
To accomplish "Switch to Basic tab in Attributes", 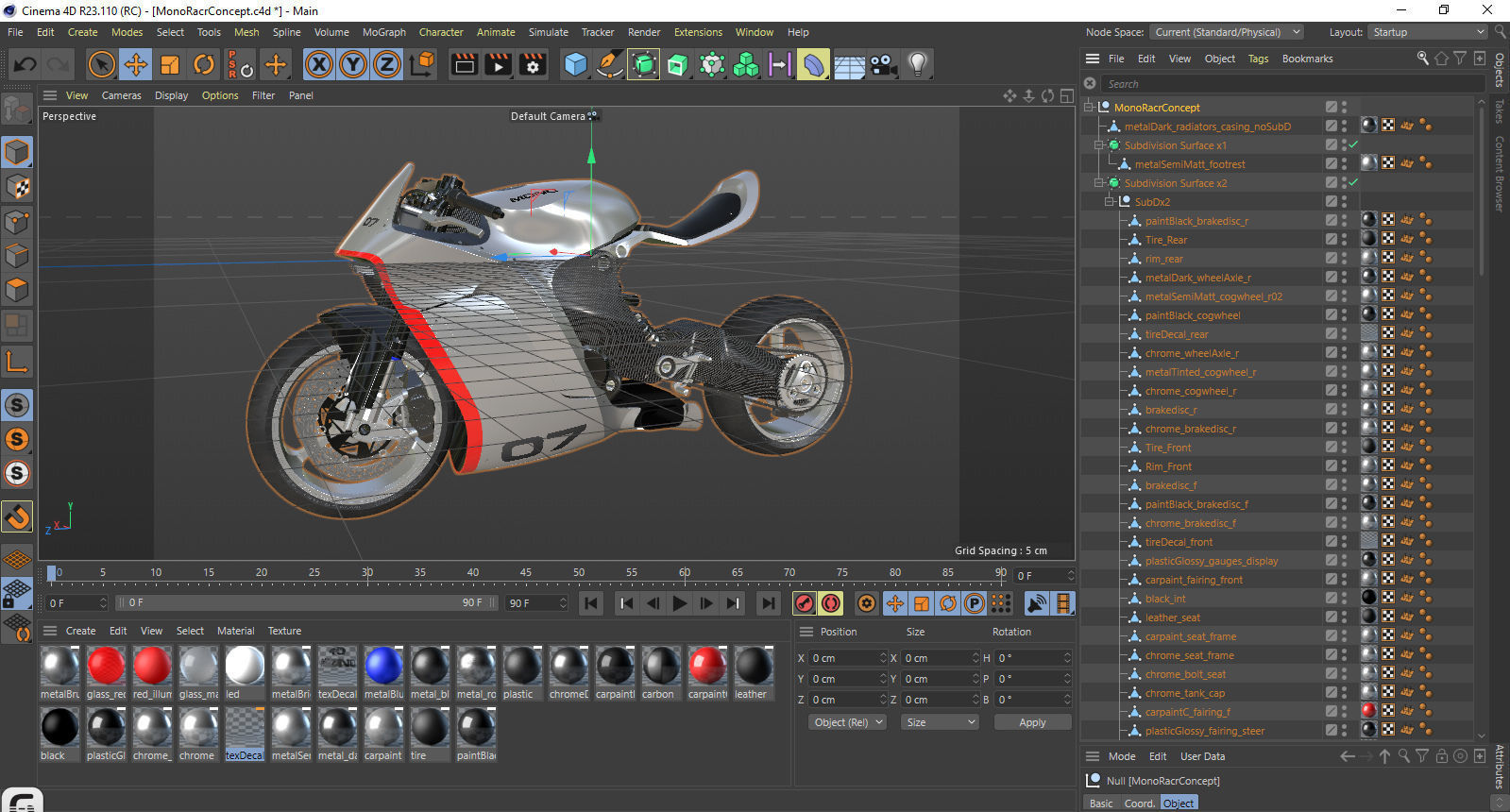I will tap(1101, 804).
